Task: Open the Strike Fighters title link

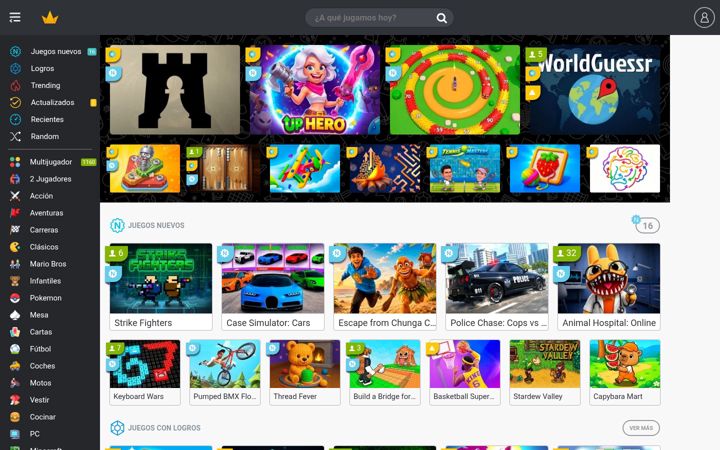Action: click(143, 323)
